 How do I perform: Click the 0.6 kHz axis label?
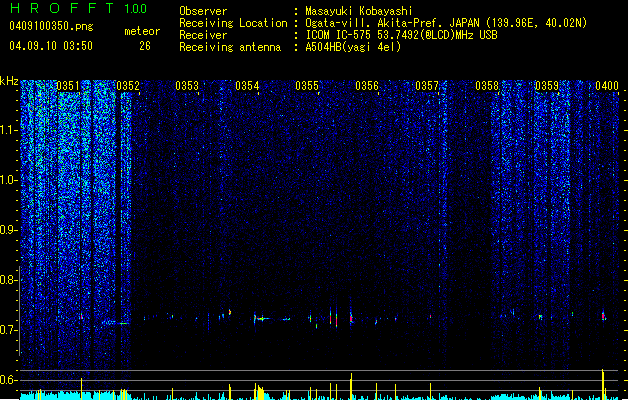(8, 380)
